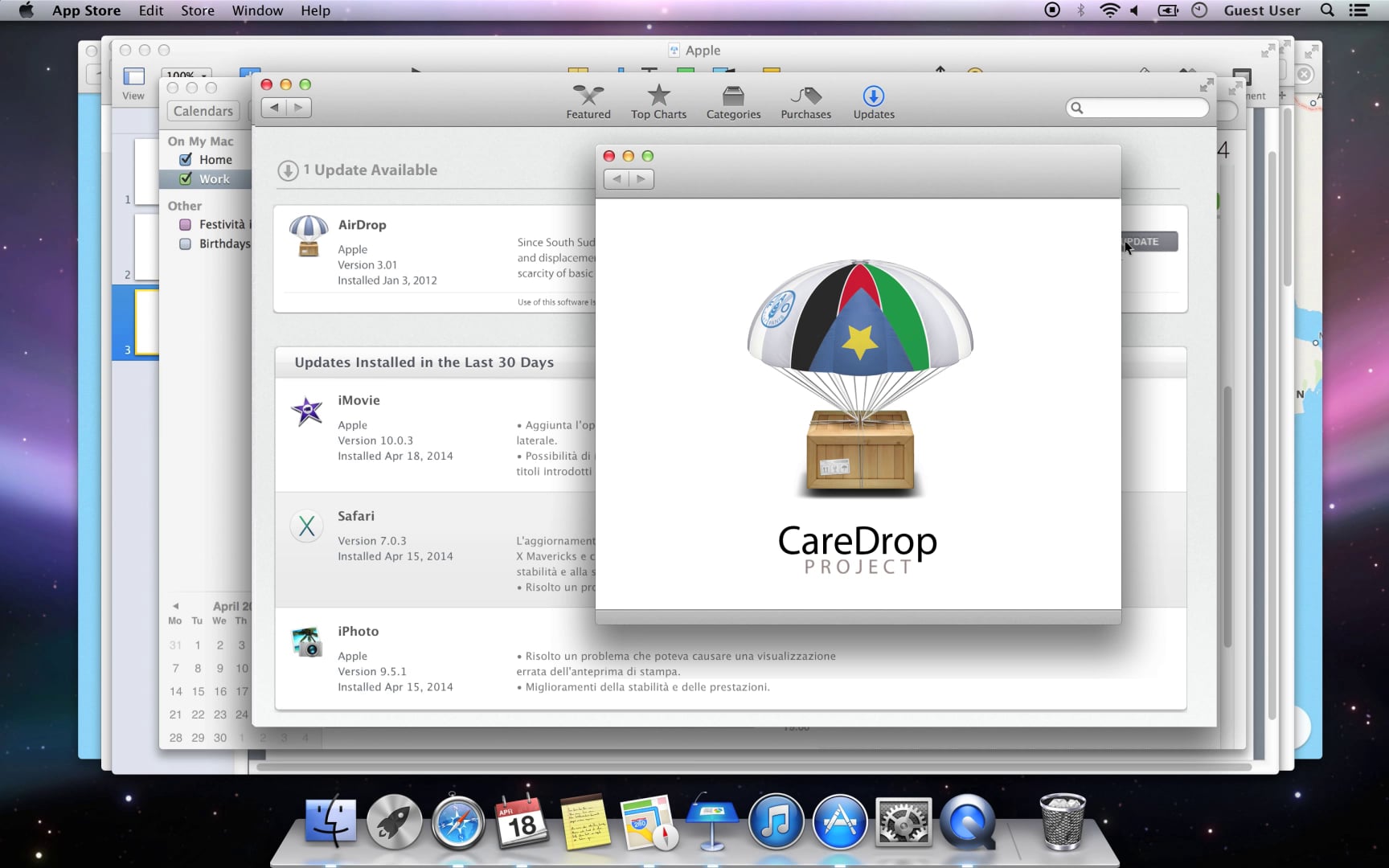The width and height of the screenshot is (1389, 868).
Task: Select slide 1 thumbnail in Keynote navigator
Action: tap(145, 171)
